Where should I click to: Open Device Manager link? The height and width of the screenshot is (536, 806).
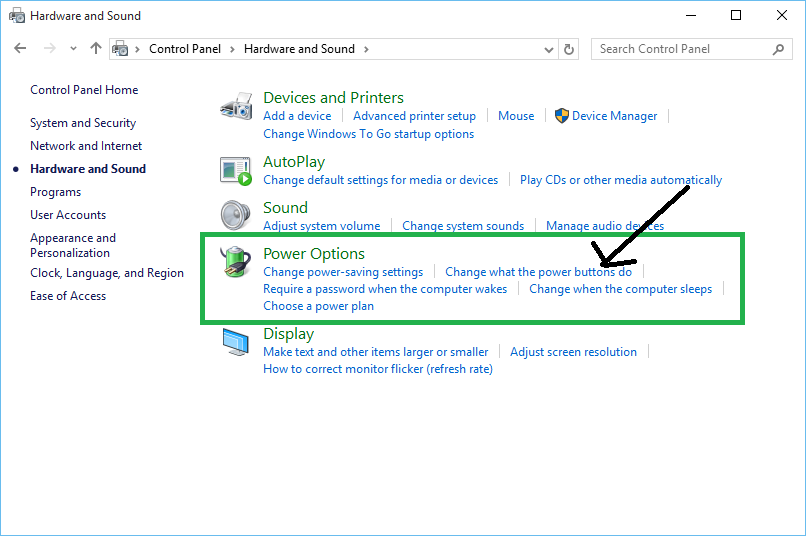coord(614,116)
